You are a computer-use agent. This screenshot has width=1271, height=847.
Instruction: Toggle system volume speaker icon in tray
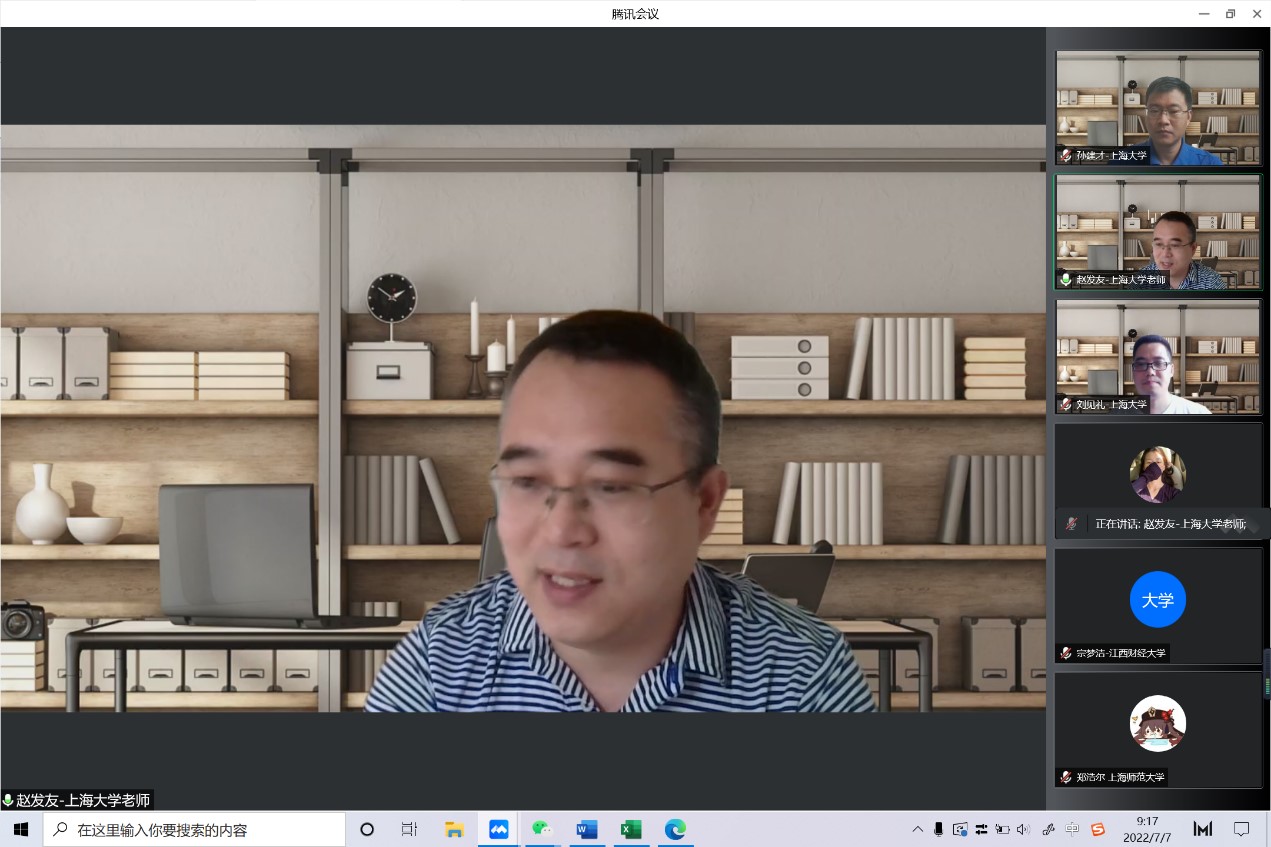1023,829
